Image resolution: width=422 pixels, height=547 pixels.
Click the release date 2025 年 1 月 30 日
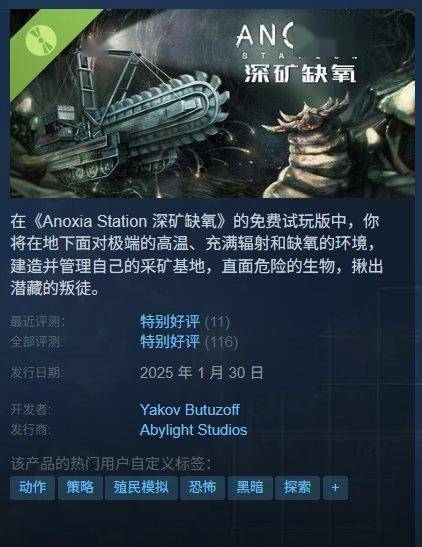click(x=202, y=373)
